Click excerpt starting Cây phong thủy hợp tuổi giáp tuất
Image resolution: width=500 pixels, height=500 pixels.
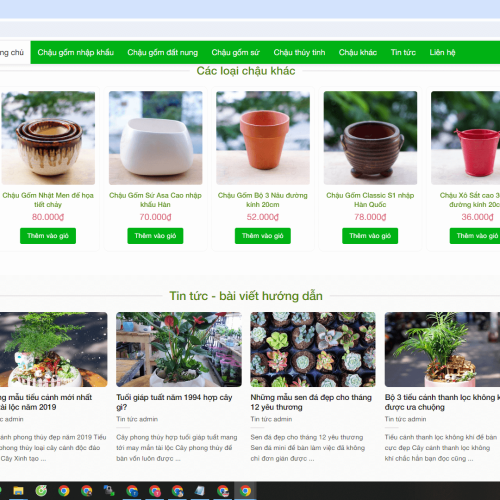click(x=177, y=448)
